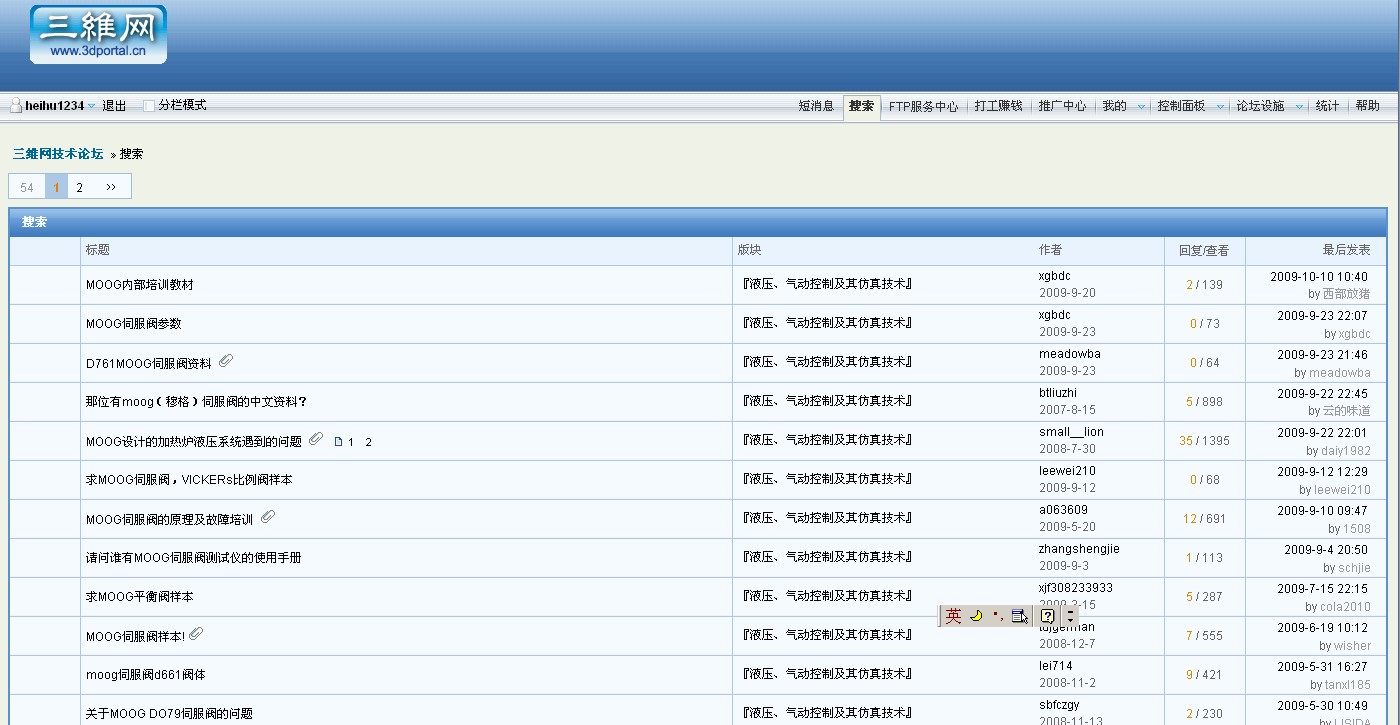Open last poster schjie profile
Image resolution: width=1400 pixels, height=725 pixels.
1355,567
